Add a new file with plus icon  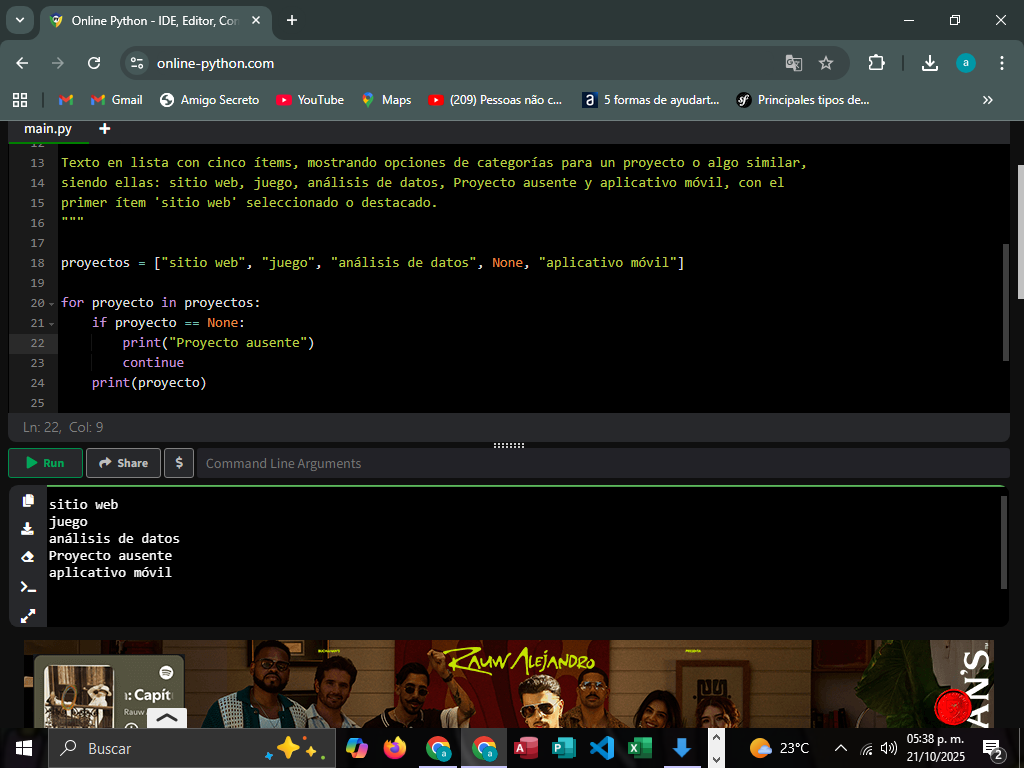click(x=104, y=128)
